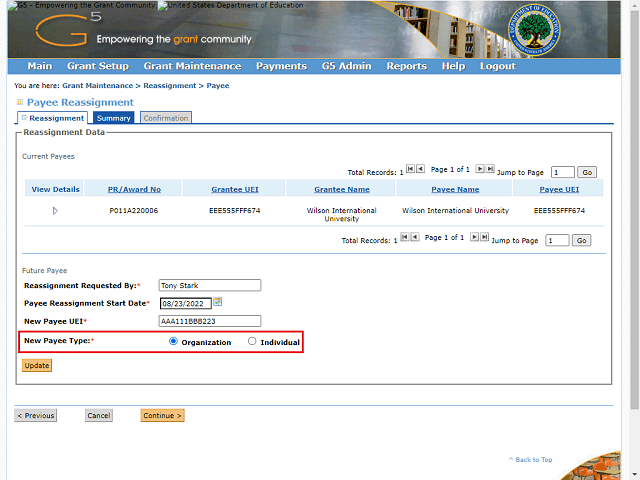640x480 pixels.
Task: Focus the Reassignment Requested By field
Action: [x=210, y=285]
